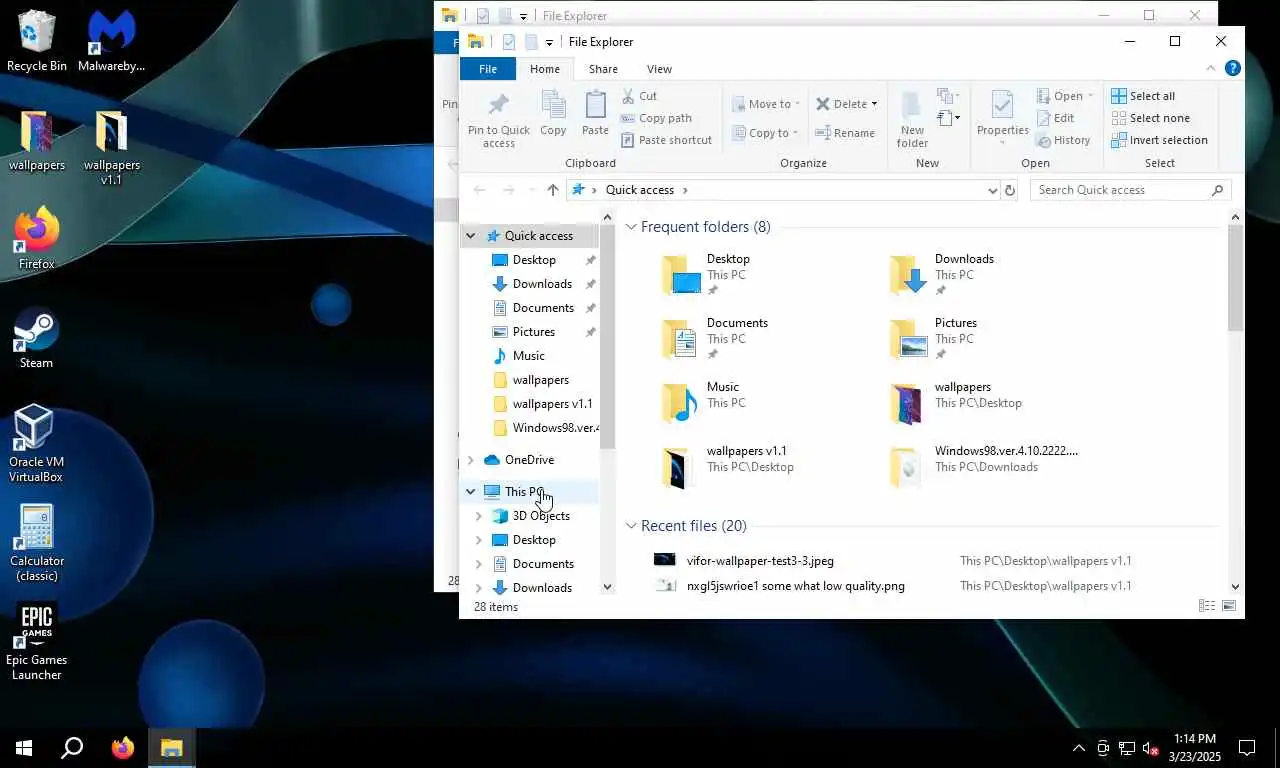Open the File menu tab
Screen dimensions: 1280x768
tap(488, 69)
